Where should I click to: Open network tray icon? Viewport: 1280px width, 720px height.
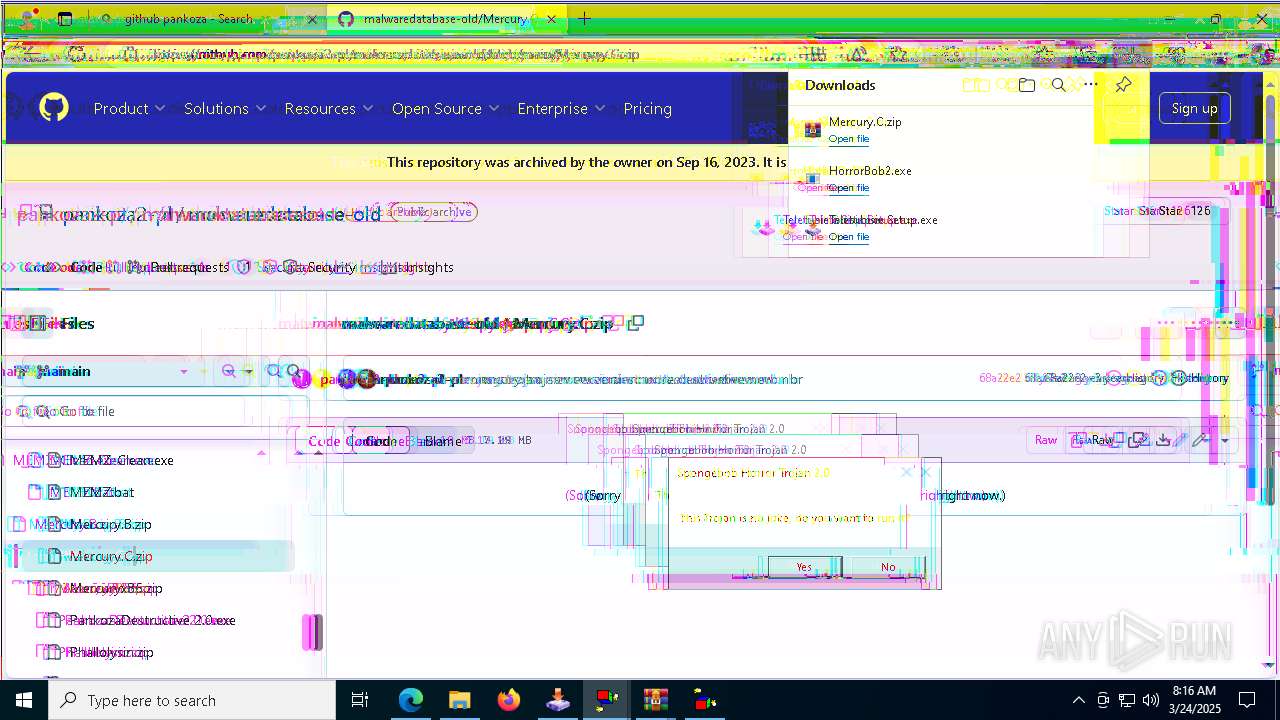coord(1126,700)
